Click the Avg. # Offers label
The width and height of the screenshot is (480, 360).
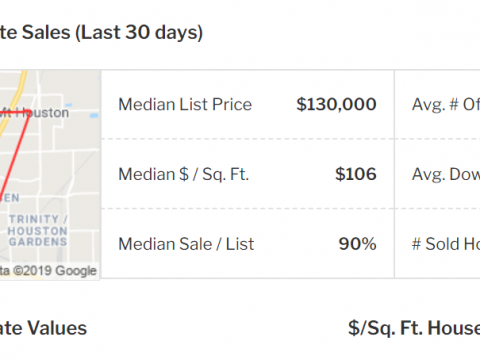point(446,104)
